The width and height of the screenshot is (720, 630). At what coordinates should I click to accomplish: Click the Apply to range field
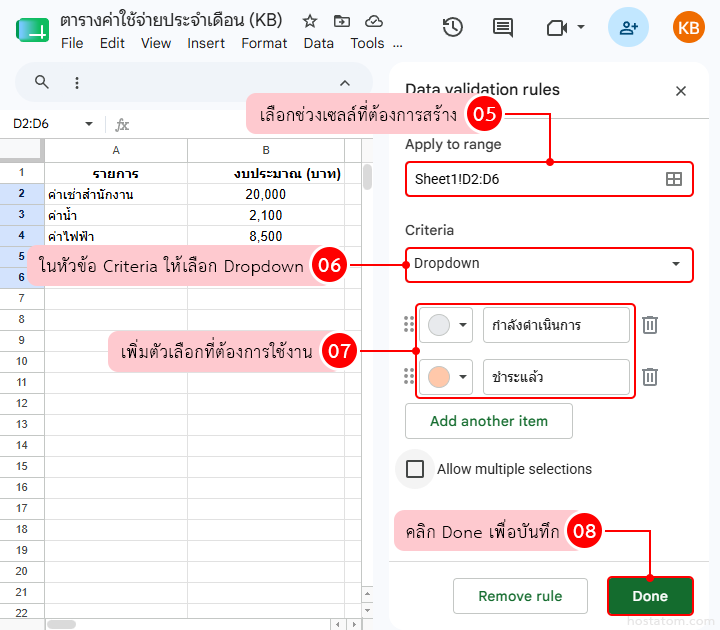click(x=549, y=179)
